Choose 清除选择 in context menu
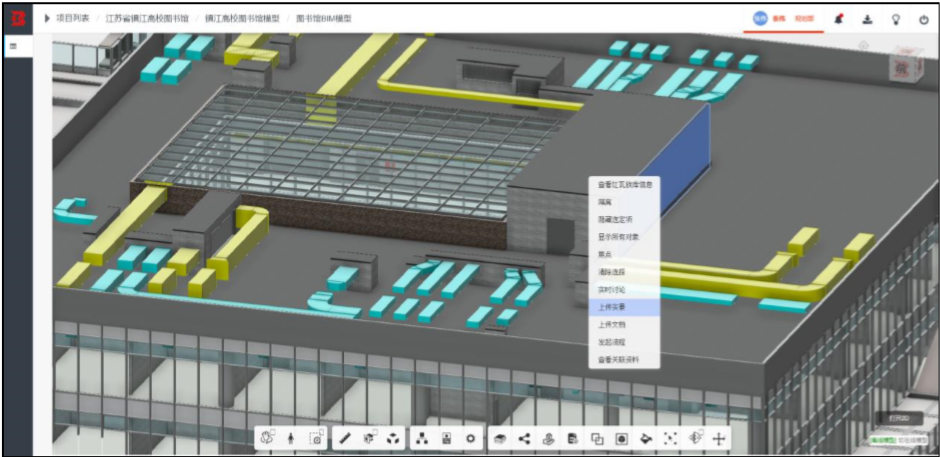 (x=624, y=272)
